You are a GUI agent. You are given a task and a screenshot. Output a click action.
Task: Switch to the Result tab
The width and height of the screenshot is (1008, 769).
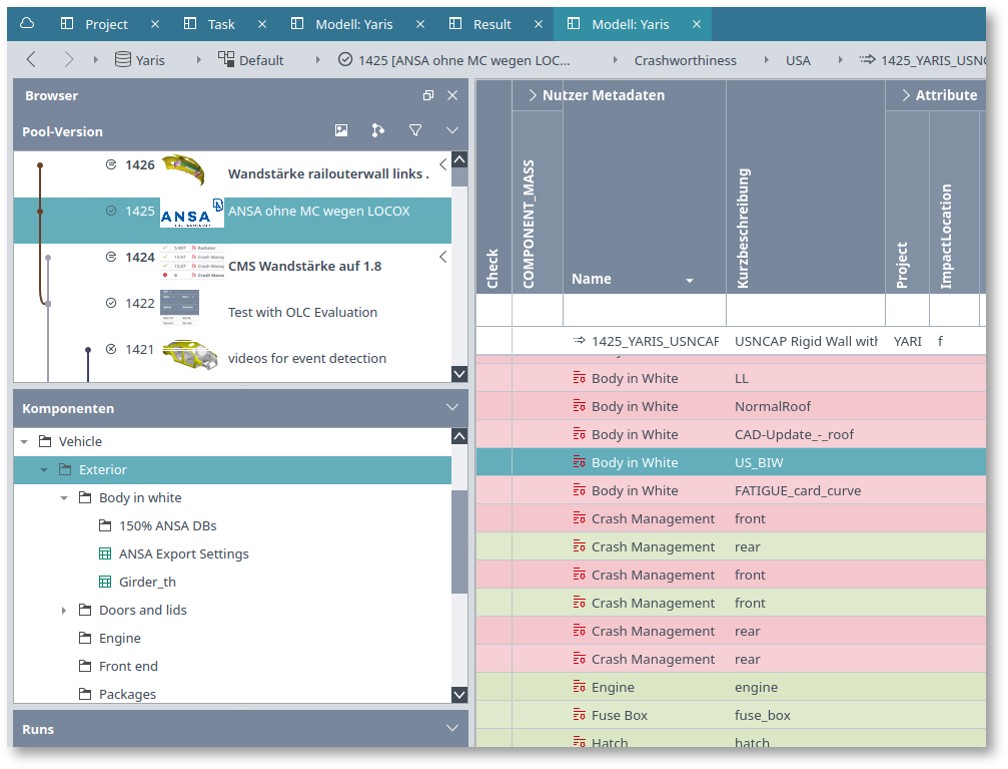[490, 24]
